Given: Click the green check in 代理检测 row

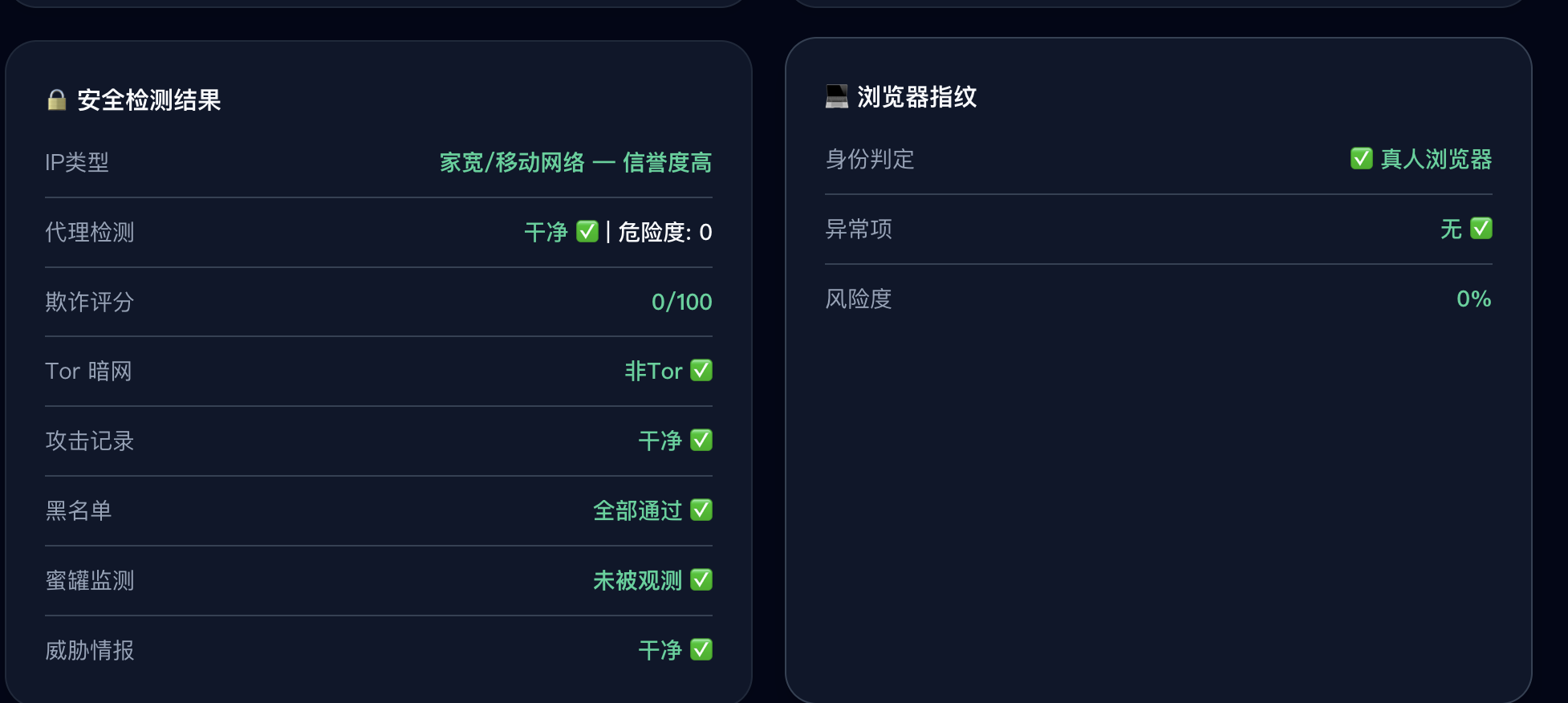Looking at the screenshot, I should tap(587, 231).
